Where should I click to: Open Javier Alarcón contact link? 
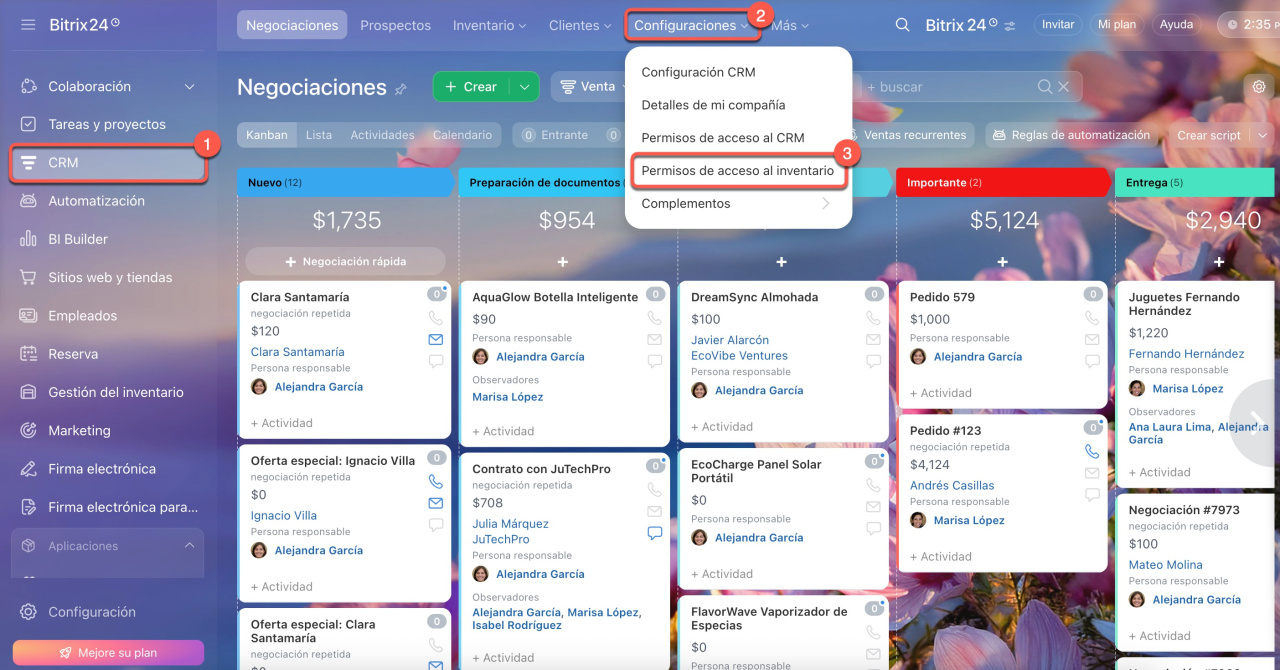[730, 340]
